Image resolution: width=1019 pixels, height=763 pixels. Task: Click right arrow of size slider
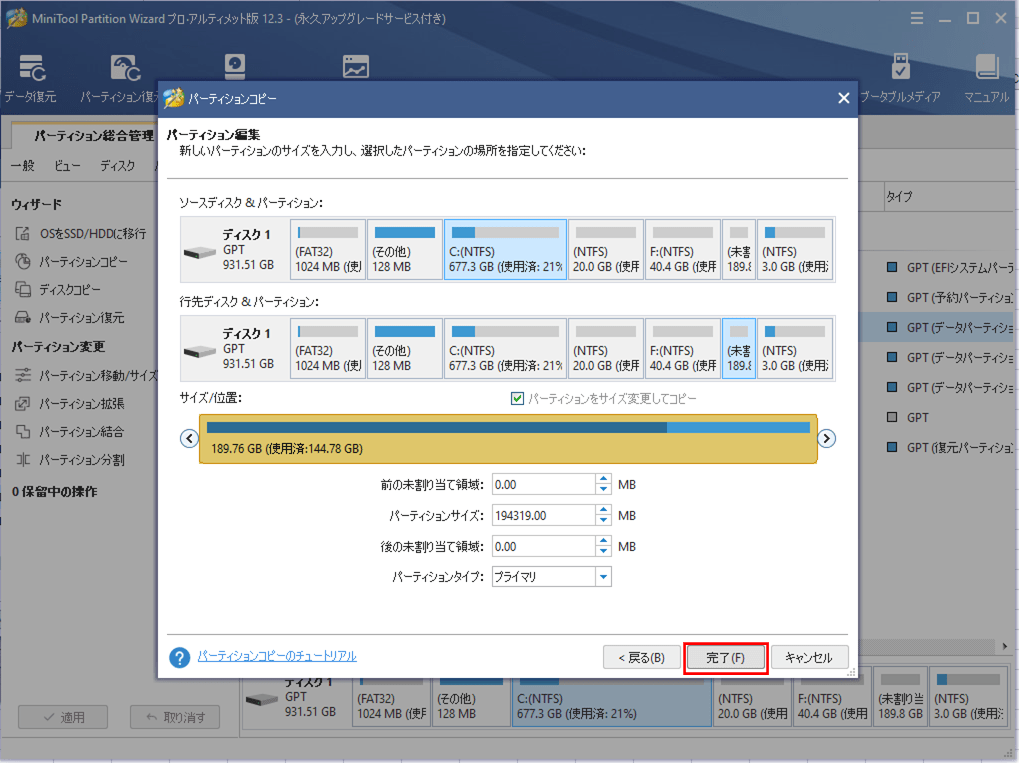(826, 439)
